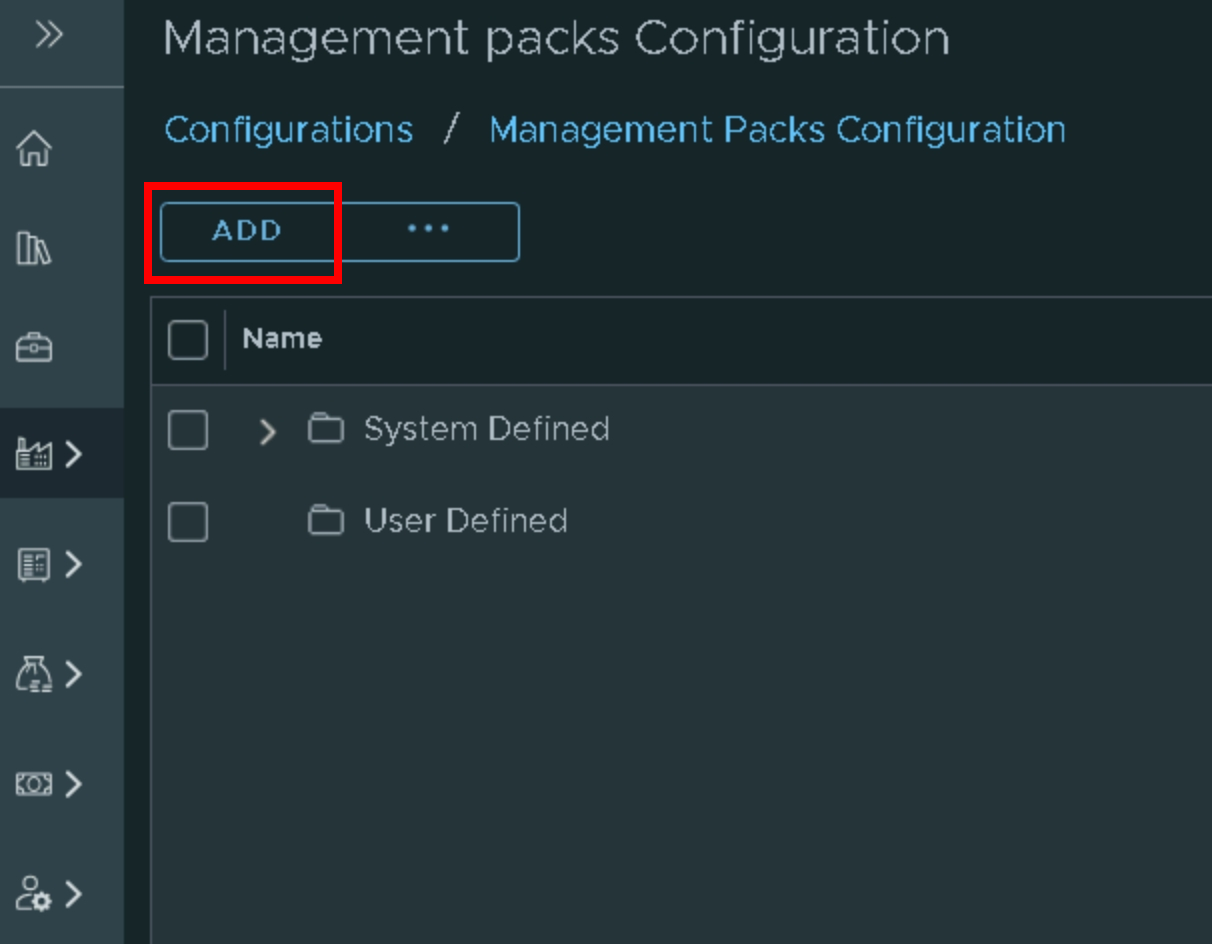Toggle the select-all checkbox beside Name
The image size is (1212, 944).
[x=188, y=340]
